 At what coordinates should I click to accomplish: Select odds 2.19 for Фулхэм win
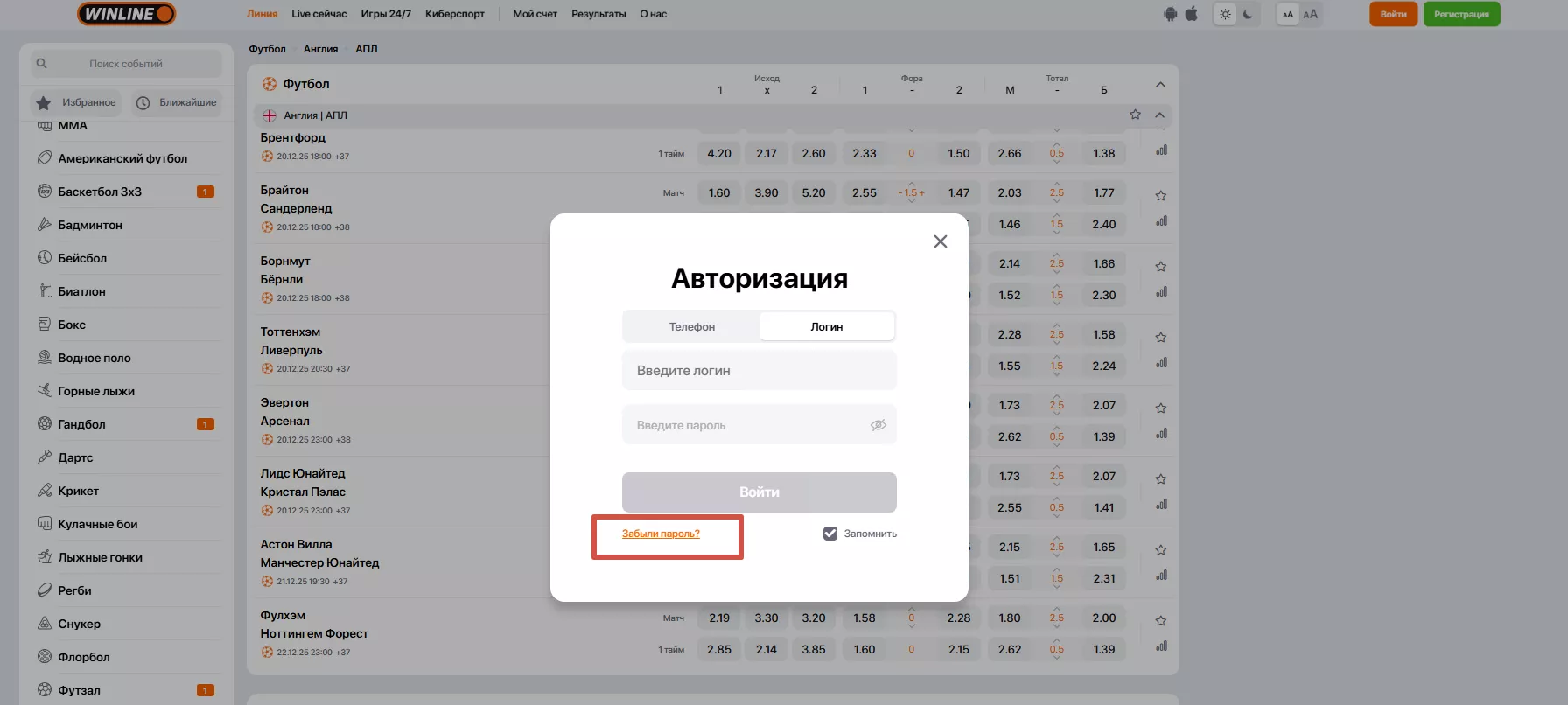point(719,618)
